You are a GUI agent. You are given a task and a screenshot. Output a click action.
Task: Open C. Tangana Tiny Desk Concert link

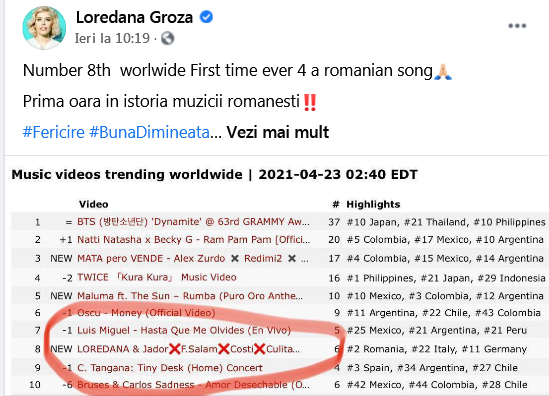coord(170,368)
